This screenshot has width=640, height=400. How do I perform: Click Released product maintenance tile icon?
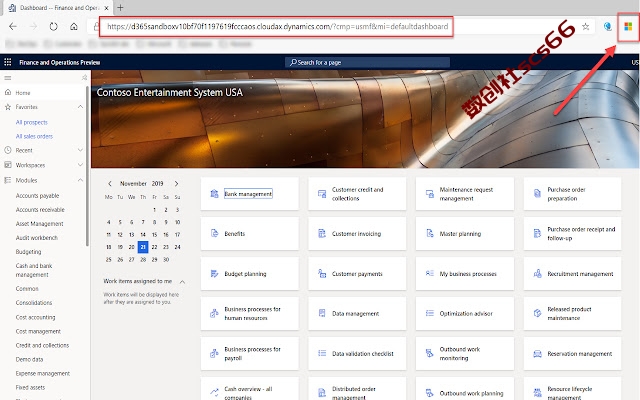[x=538, y=313]
